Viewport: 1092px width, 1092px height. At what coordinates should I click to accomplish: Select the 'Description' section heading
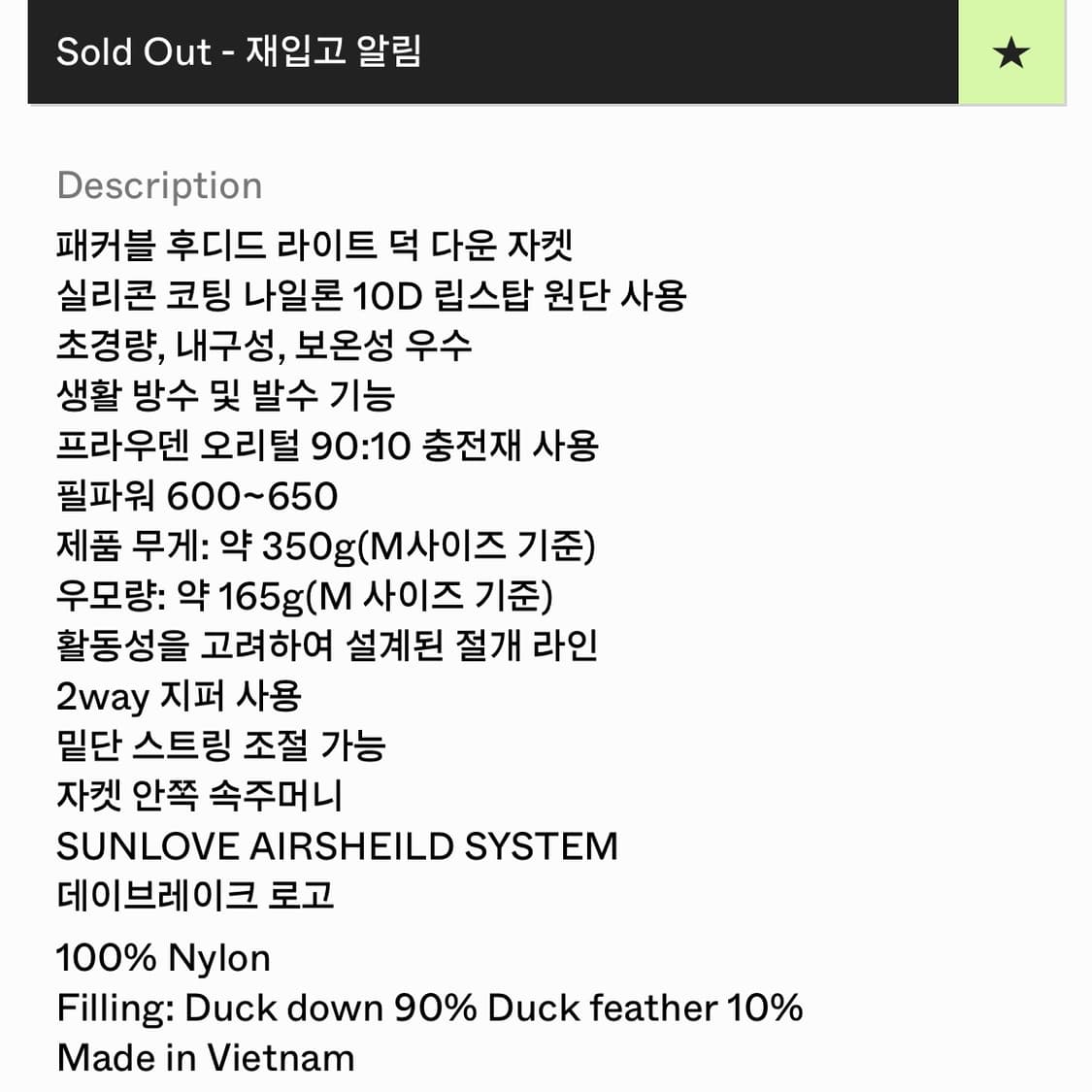pyautogui.click(x=160, y=185)
